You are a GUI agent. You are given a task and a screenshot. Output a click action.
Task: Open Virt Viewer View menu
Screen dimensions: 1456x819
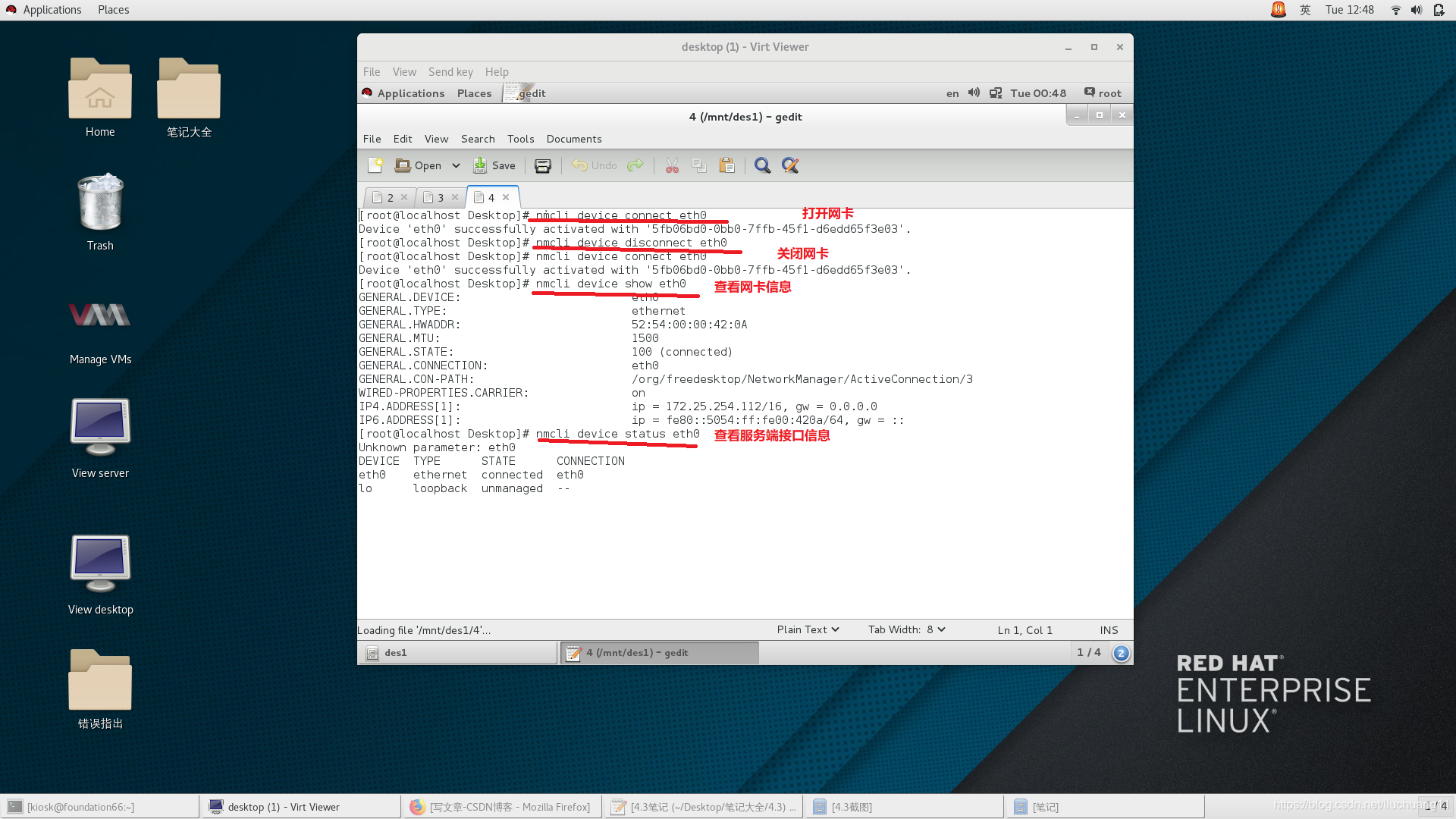coord(404,72)
